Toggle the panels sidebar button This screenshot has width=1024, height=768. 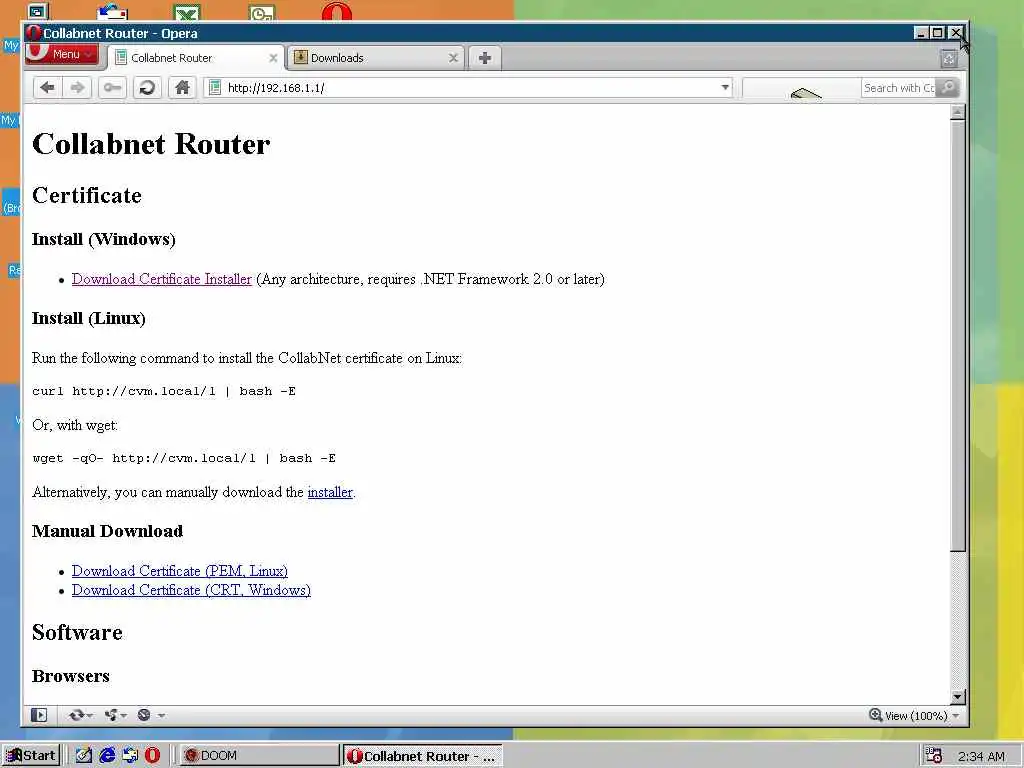click(x=39, y=715)
